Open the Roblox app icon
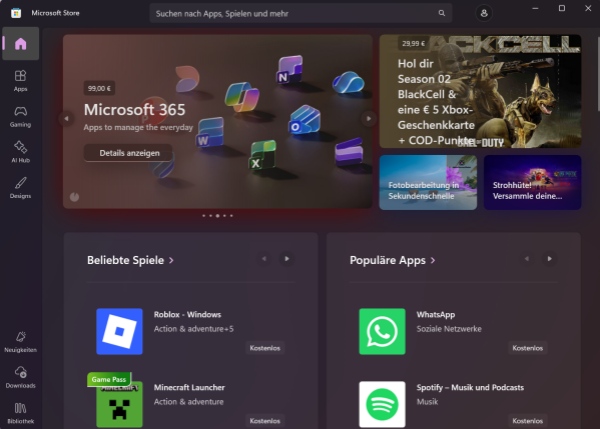The height and width of the screenshot is (429, 600). tap(119, 331)
